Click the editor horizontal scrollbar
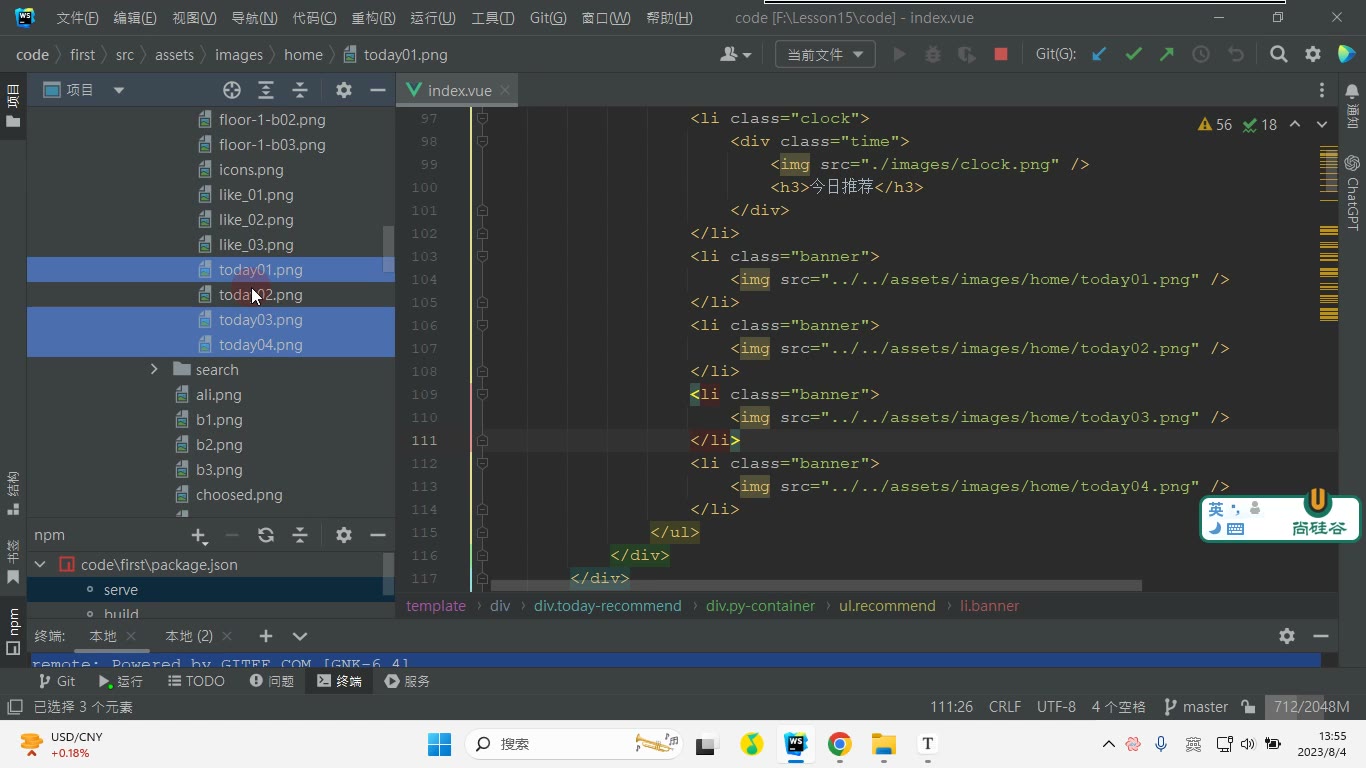 [x=815, y=586]
